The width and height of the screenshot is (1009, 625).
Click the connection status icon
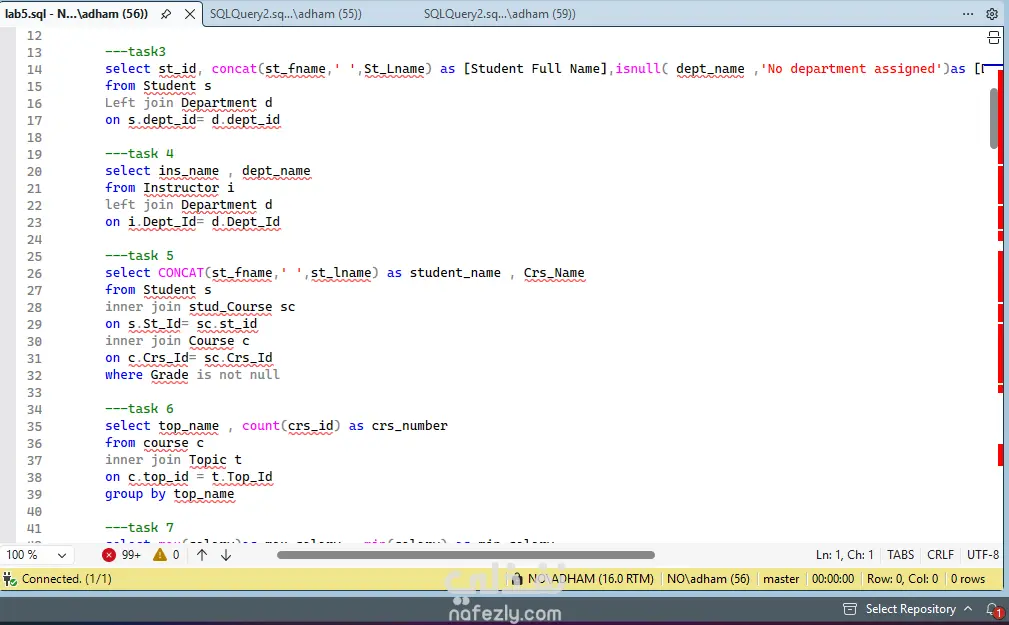click(10, 579)
